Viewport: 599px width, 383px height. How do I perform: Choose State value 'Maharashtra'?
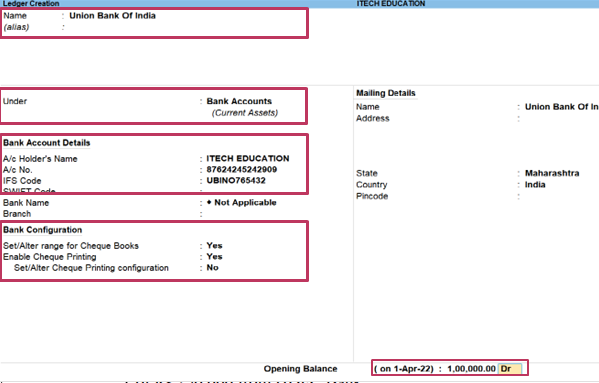(552, 173)
